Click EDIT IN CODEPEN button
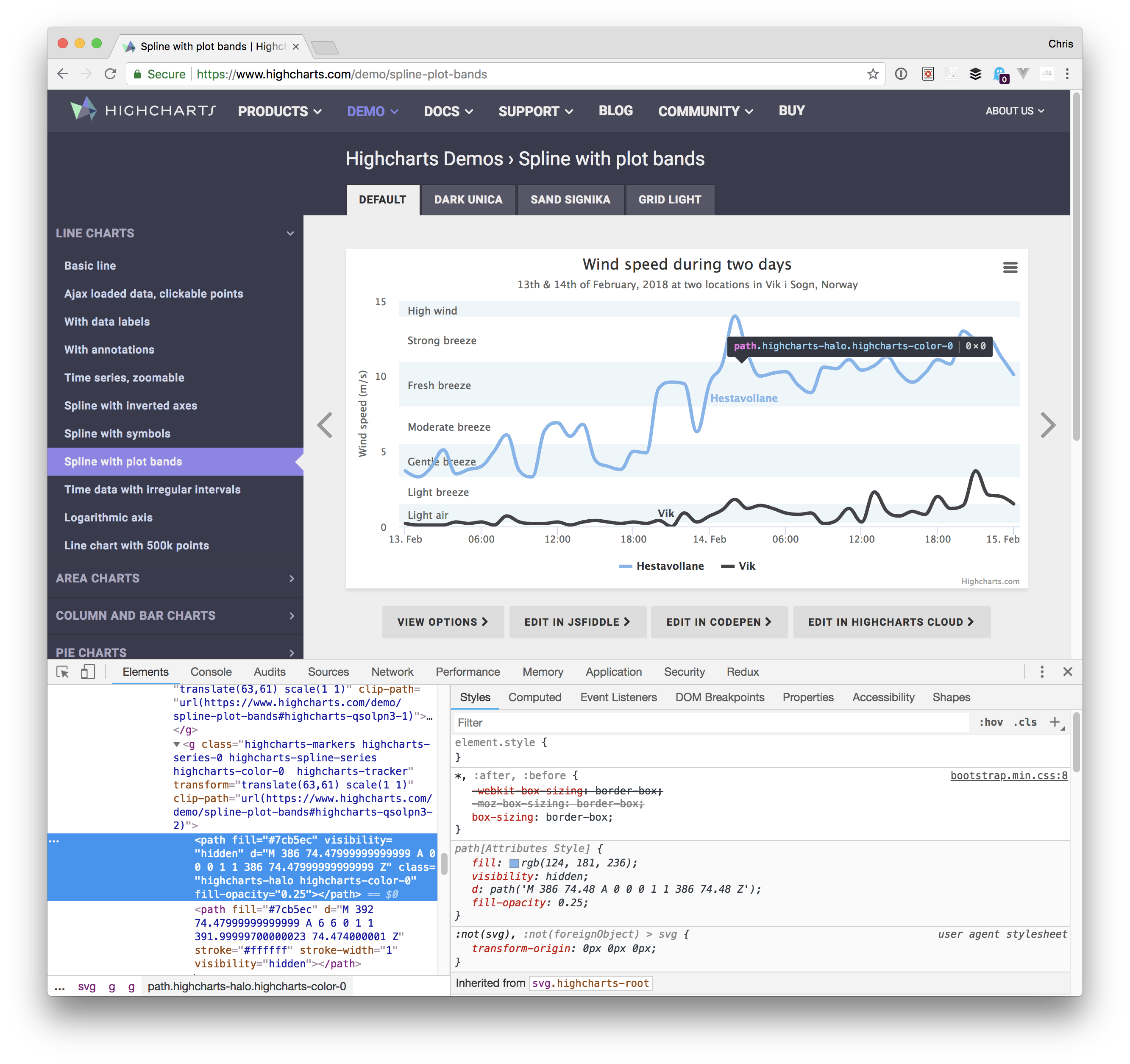The height and width of the screenshot is (1064, 1130). (719, 622)
